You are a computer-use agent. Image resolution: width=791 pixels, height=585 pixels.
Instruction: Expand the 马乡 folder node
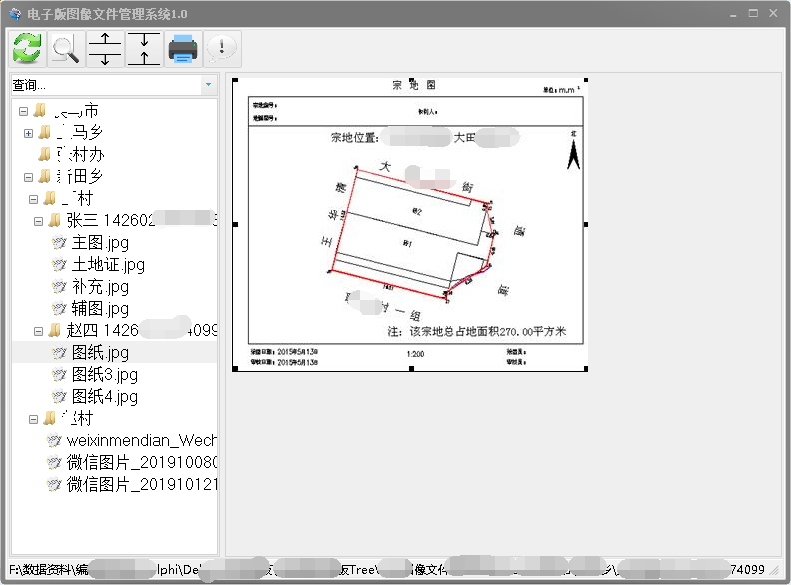28,133
